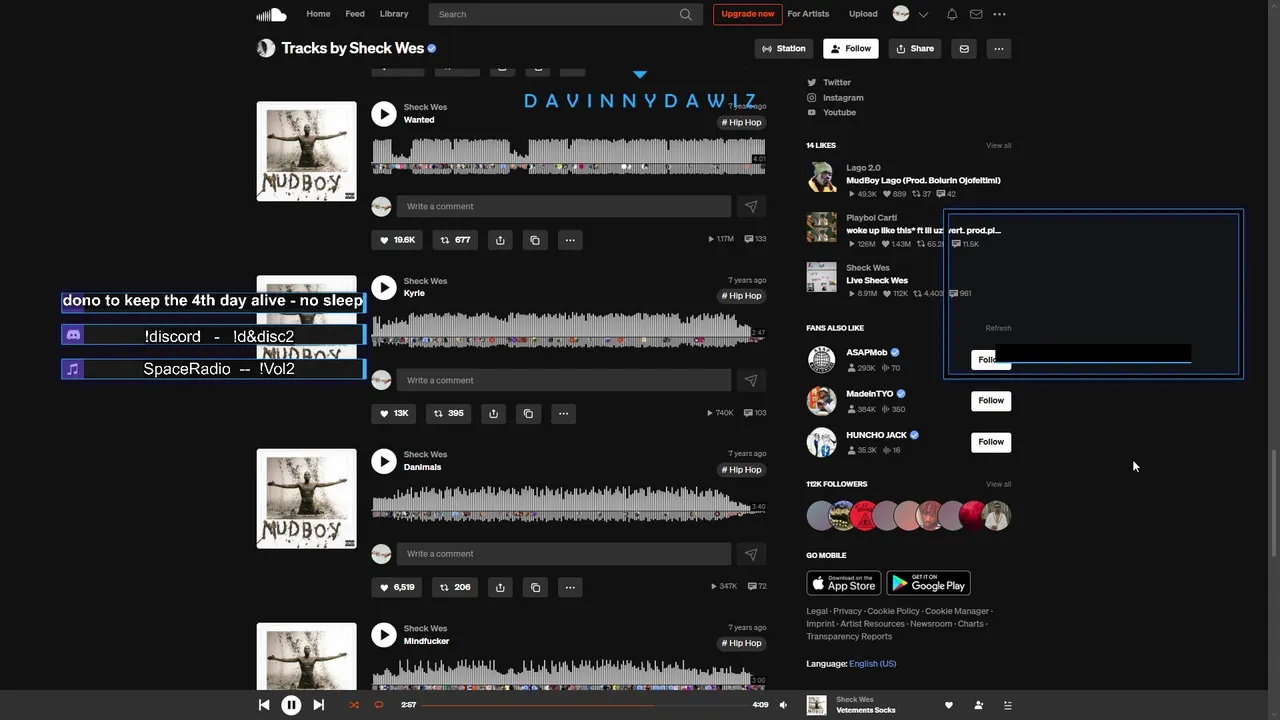
Task: Send comment on Danimals track
Action: tap(751, 554)
